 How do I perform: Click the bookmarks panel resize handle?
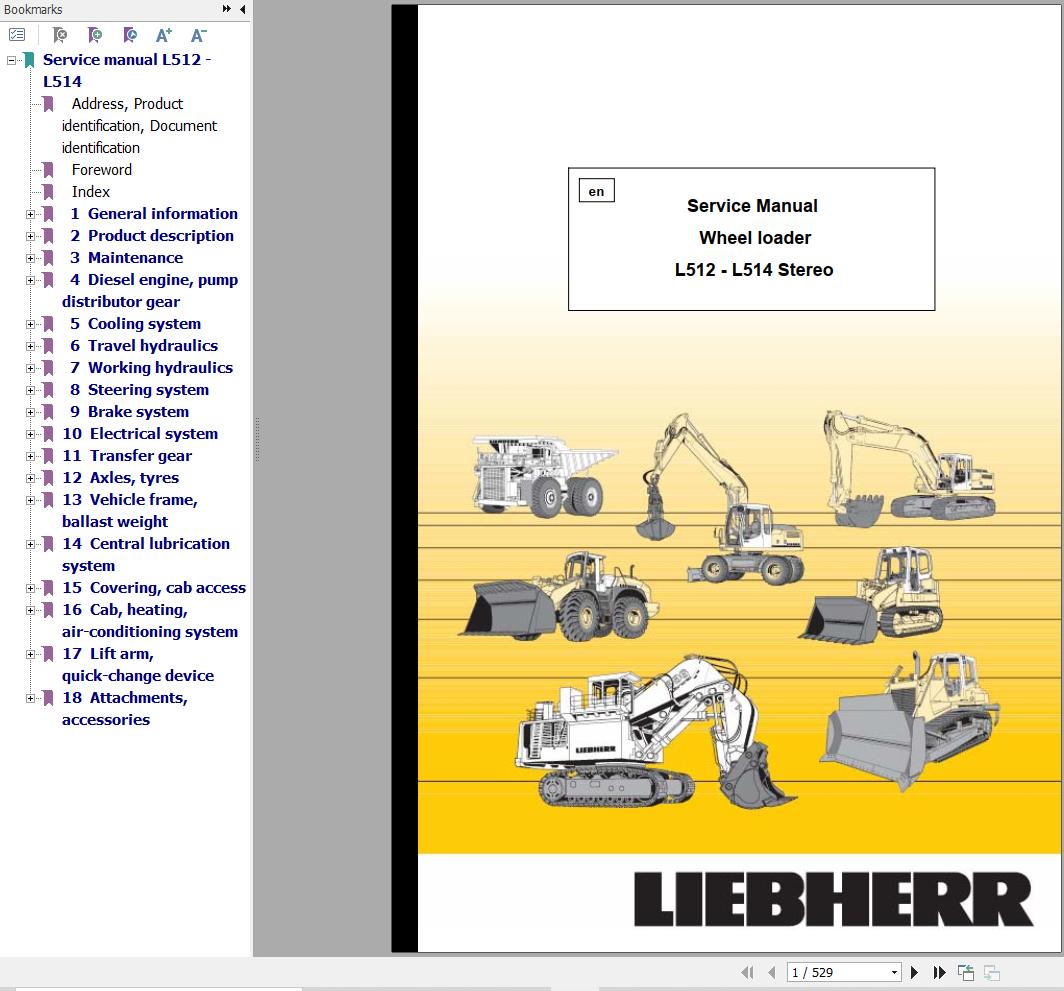click(257, 440)
